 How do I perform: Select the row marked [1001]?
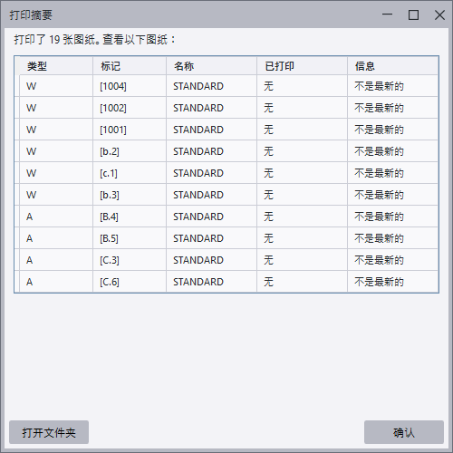[229, 130]
